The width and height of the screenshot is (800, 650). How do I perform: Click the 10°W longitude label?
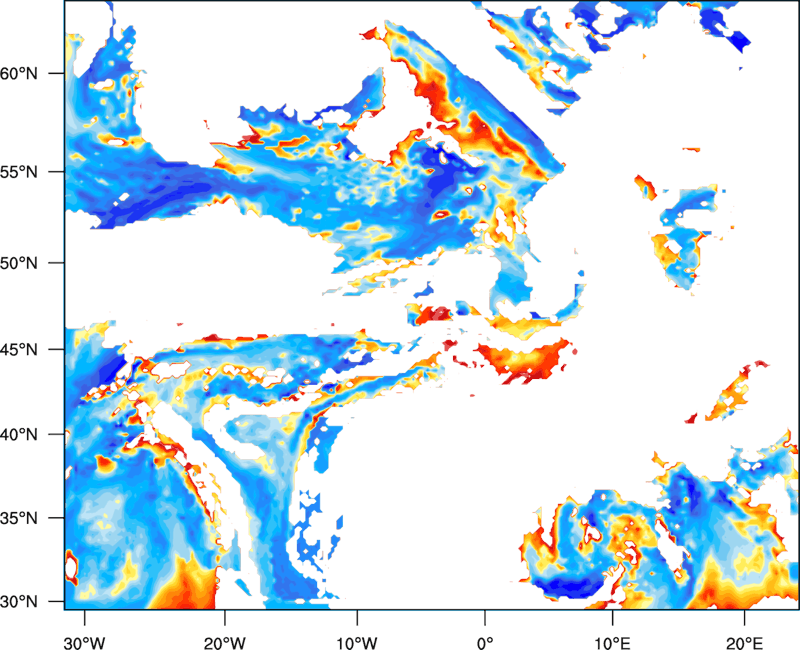(x=357, y=643)
